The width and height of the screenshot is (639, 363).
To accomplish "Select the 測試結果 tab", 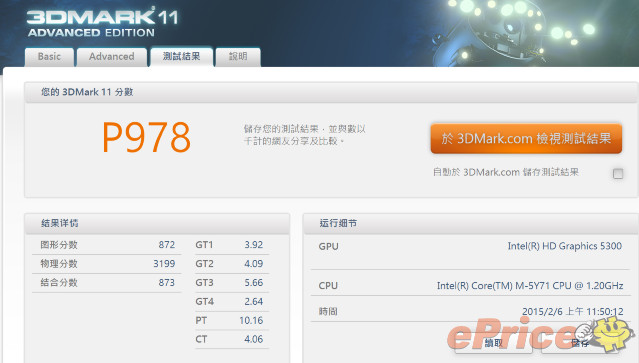I will (182, 57).
